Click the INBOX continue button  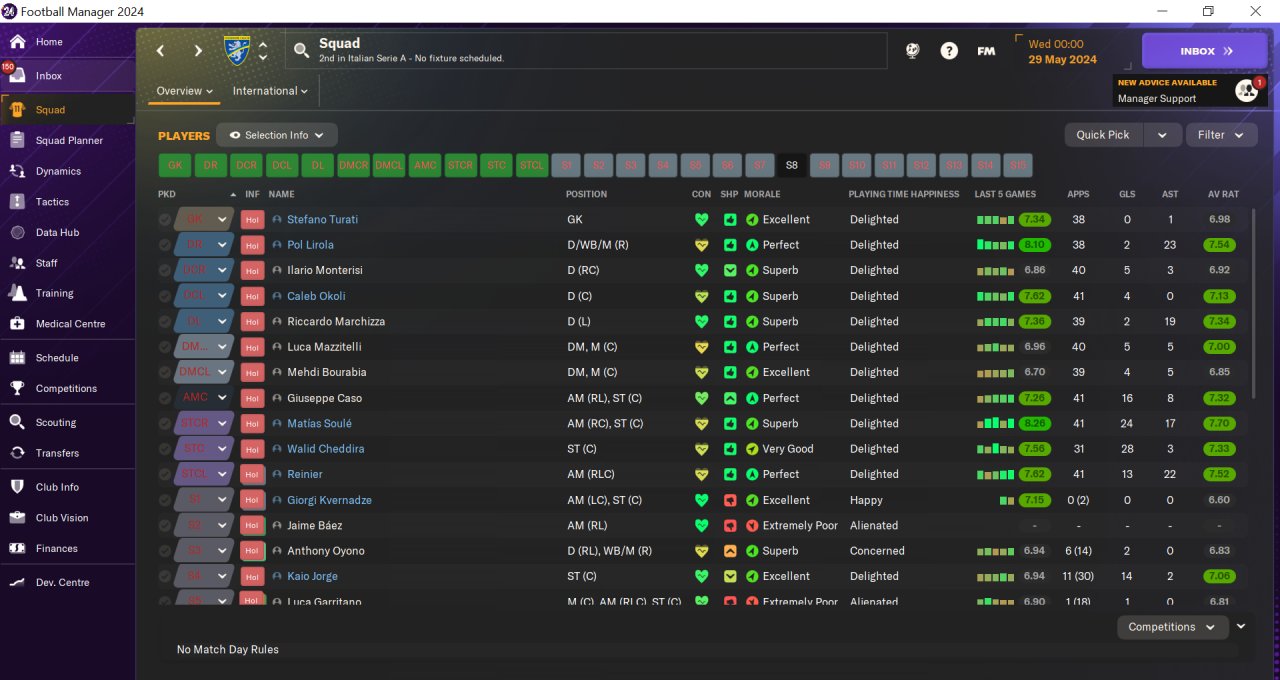point(1205,51)
